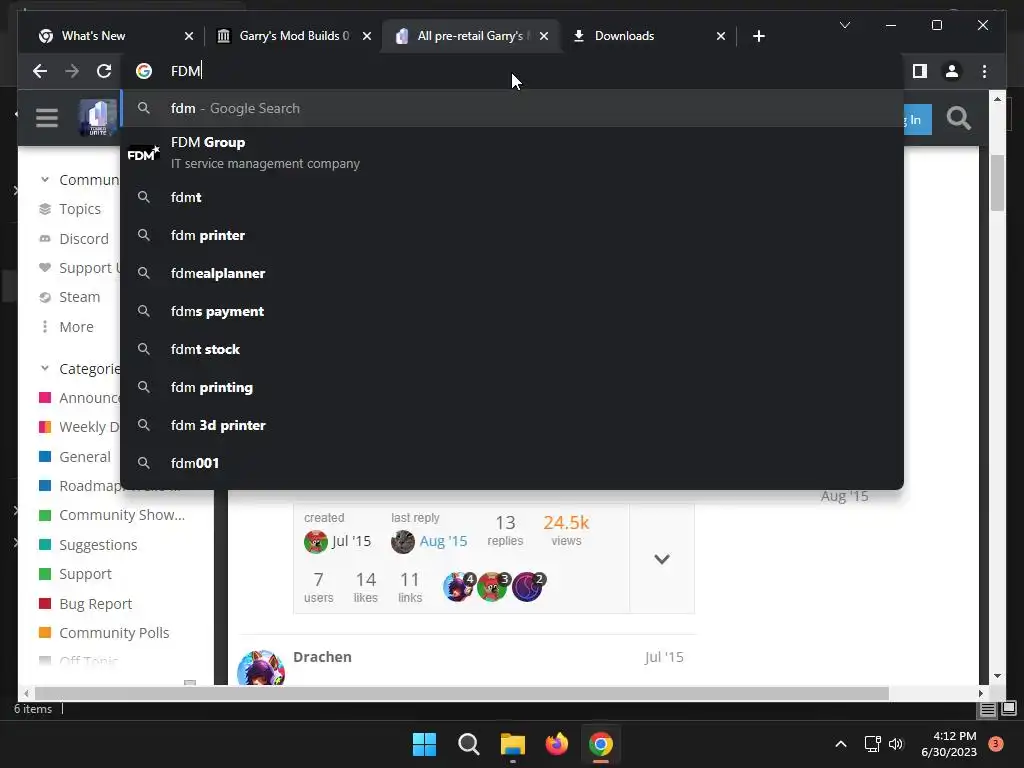
Task: Click the browser forward arrow
Action: tap(72, 71)
